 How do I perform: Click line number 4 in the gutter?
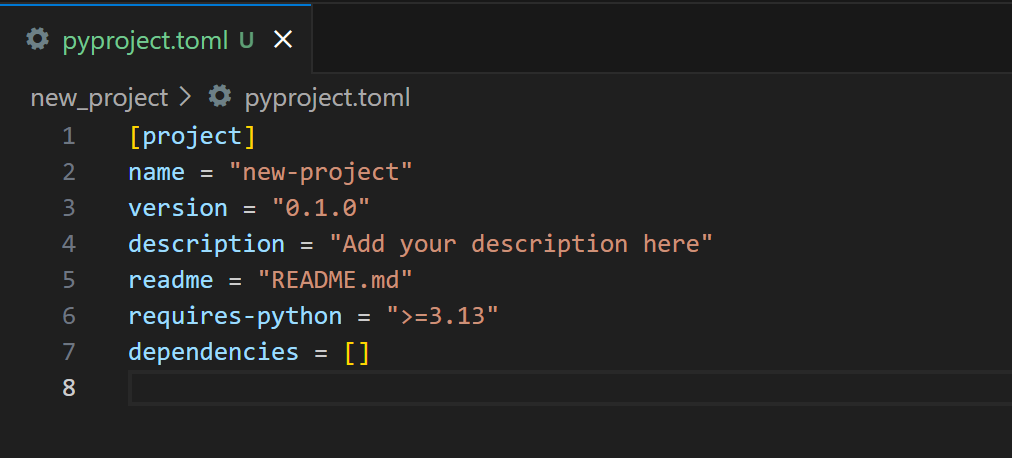tap(68, 244)
